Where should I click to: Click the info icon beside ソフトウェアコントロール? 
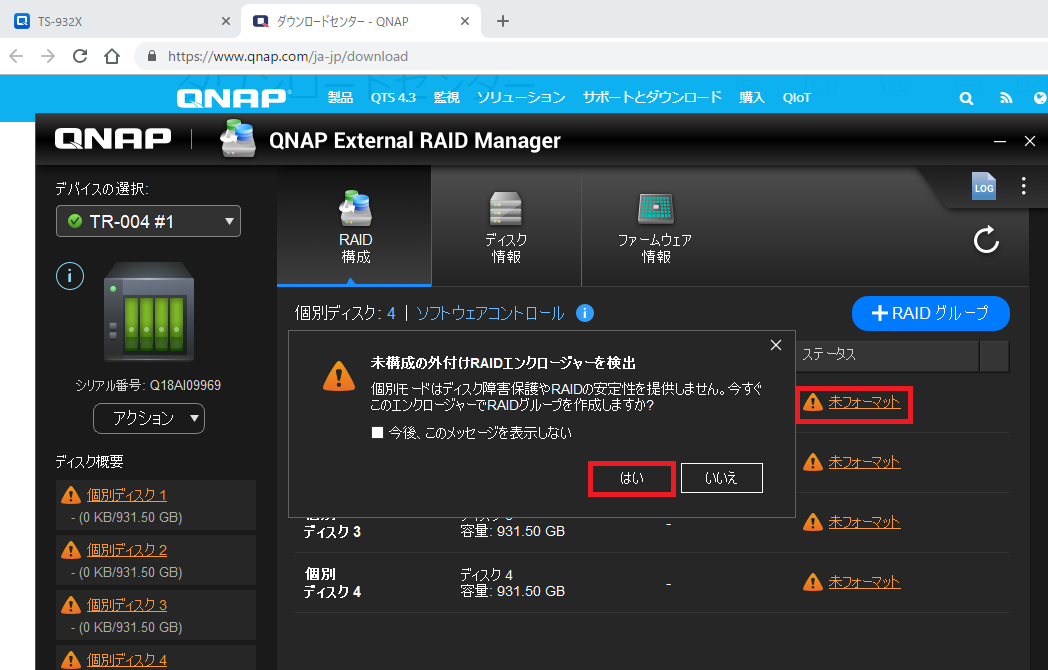point(585,313)
